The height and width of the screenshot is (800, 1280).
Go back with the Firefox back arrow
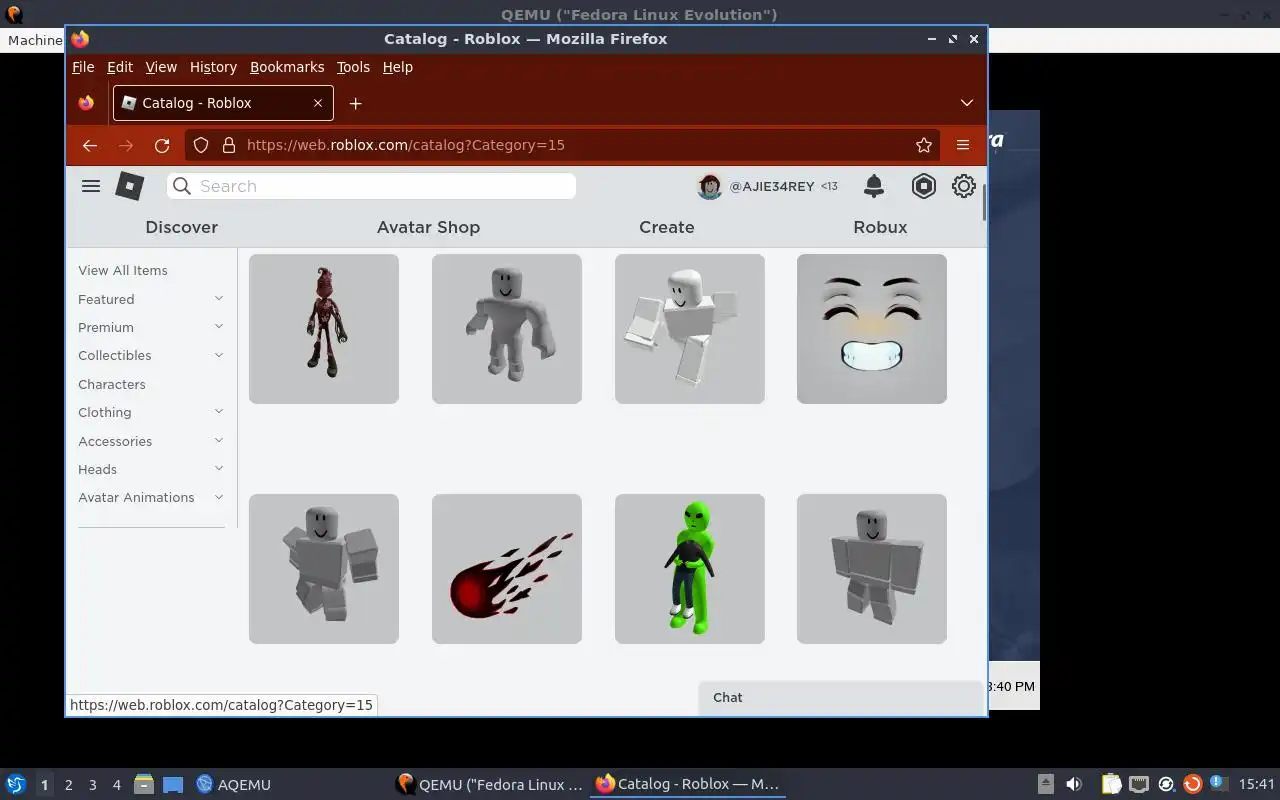[90, 145]
